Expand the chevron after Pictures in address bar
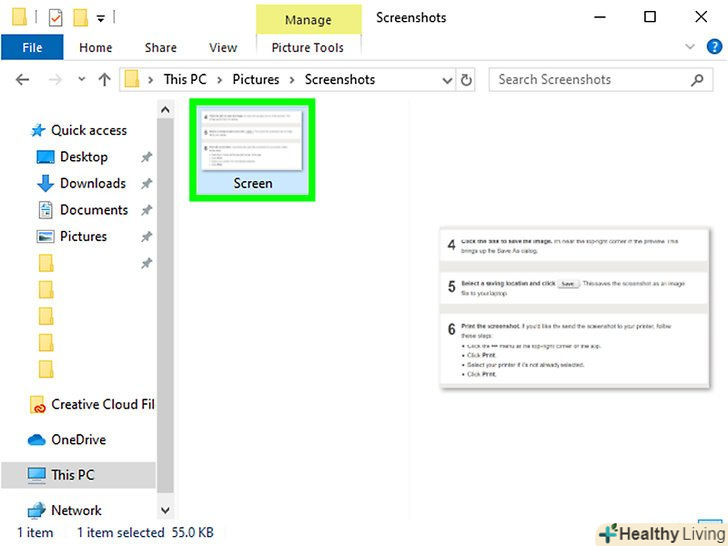 pos(292,80)
